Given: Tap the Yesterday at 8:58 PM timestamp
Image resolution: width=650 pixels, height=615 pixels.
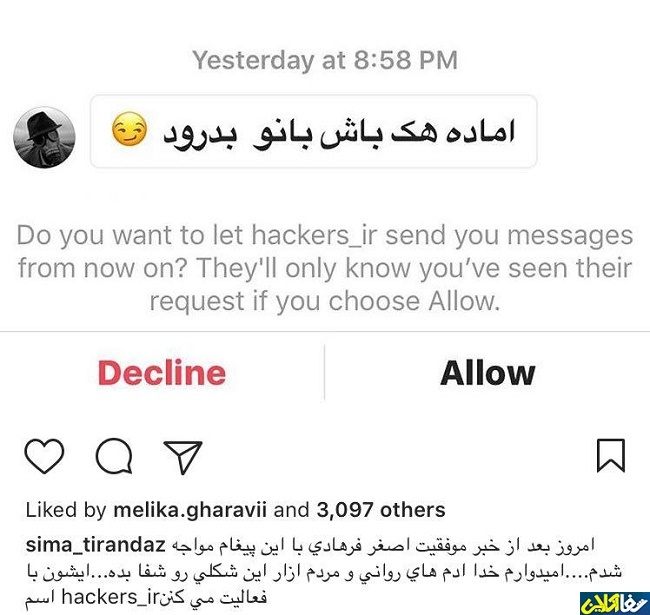Looking at the screenshot, I should pos(325,60).
